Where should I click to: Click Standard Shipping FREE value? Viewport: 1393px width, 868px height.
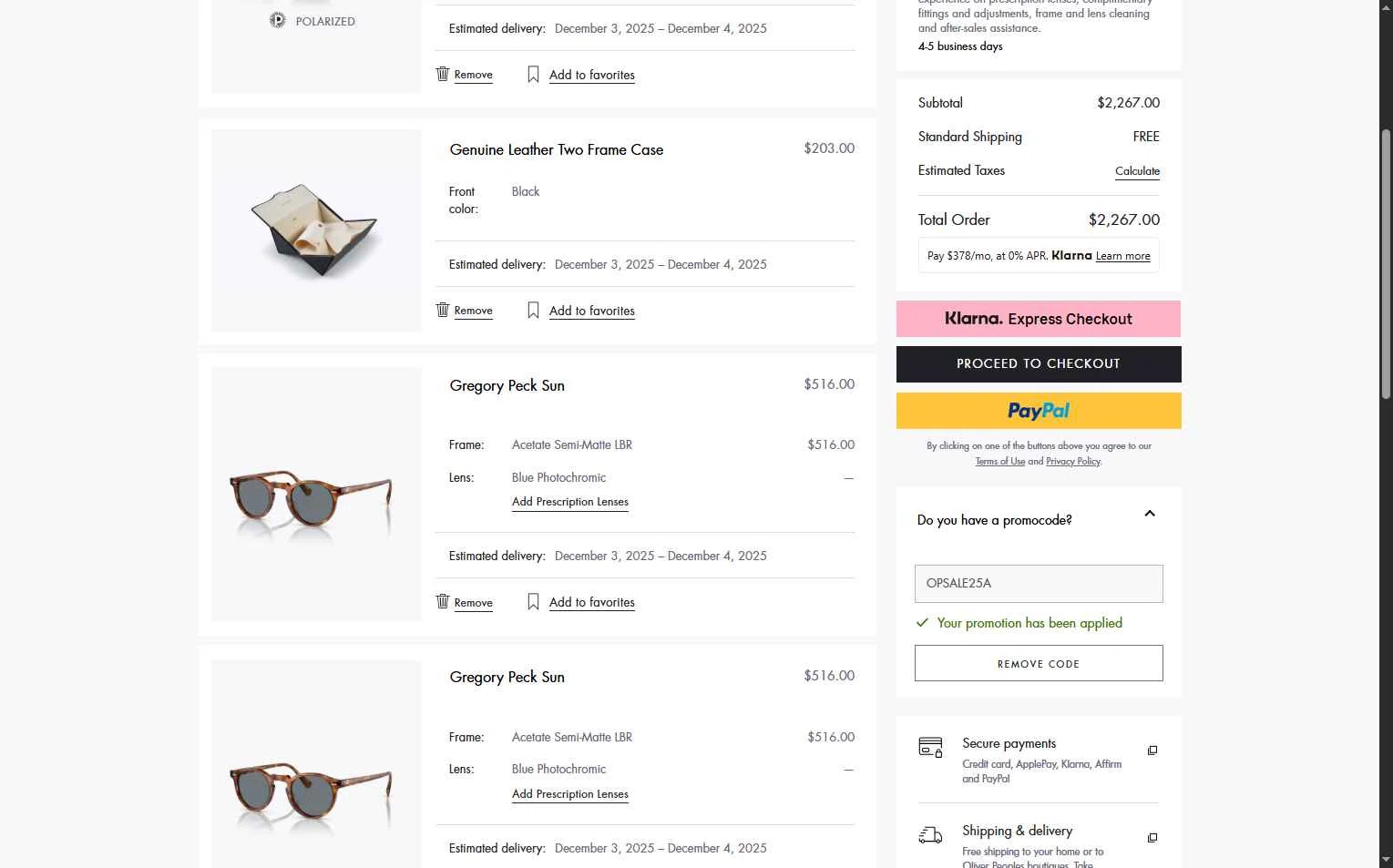(1146, 137)
